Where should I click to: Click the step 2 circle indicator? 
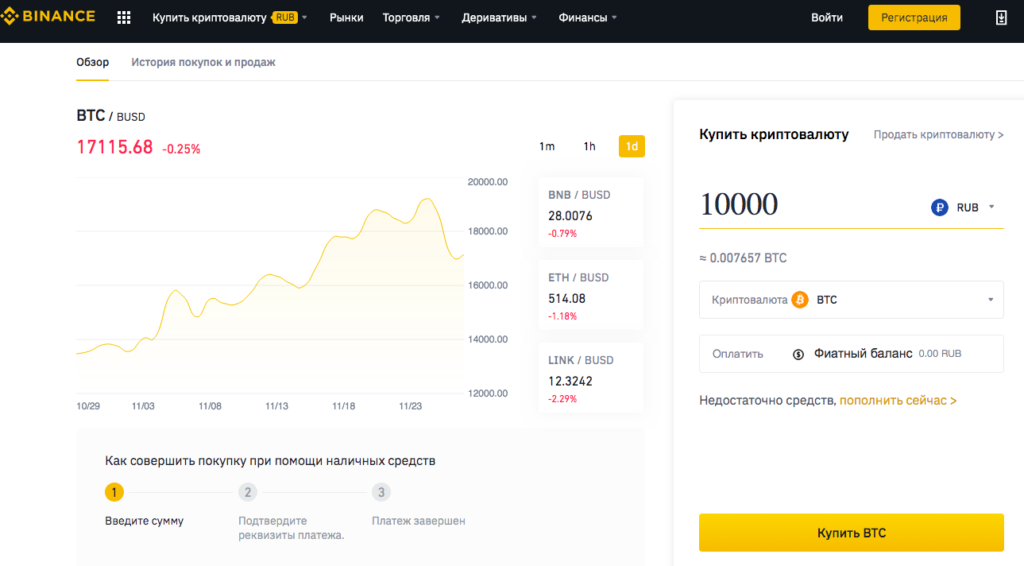point(248,492)
